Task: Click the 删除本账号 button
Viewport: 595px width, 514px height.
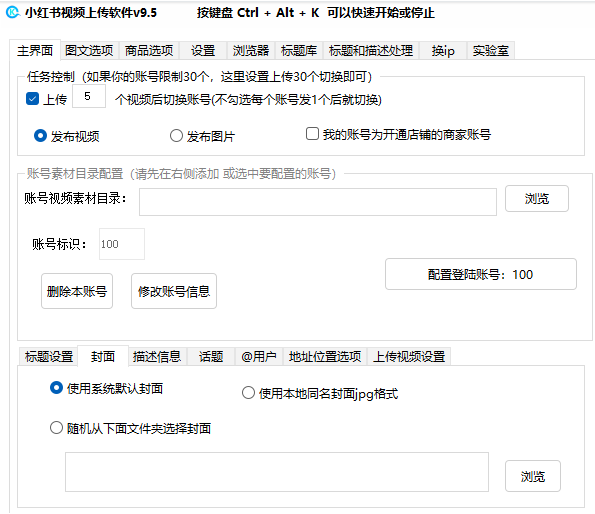Action: coord(77,291)
